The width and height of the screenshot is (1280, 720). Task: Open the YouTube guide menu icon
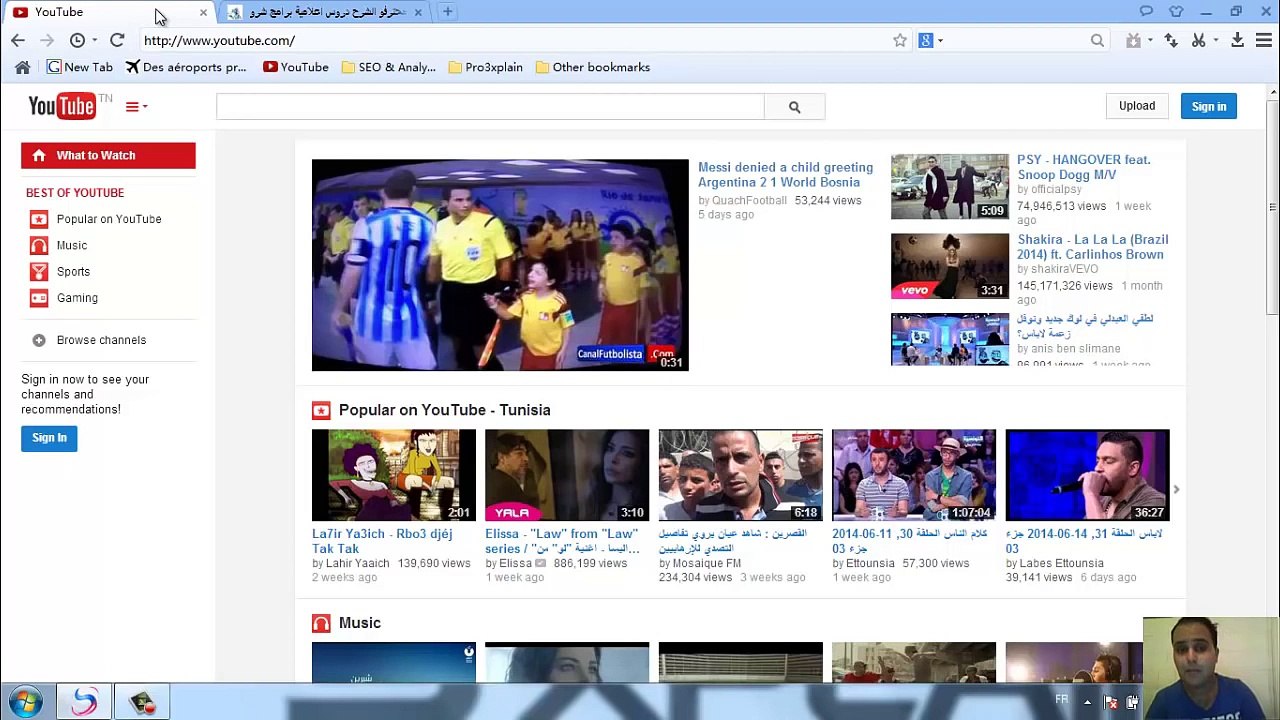click(x=131, y=106)
